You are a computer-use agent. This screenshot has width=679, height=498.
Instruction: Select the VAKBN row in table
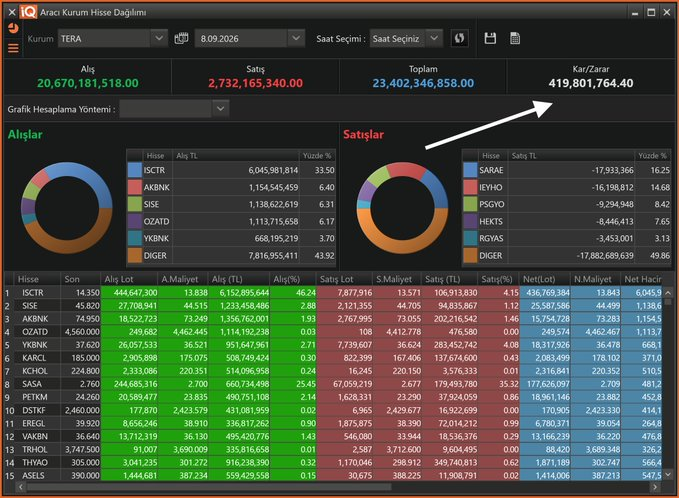333,437
